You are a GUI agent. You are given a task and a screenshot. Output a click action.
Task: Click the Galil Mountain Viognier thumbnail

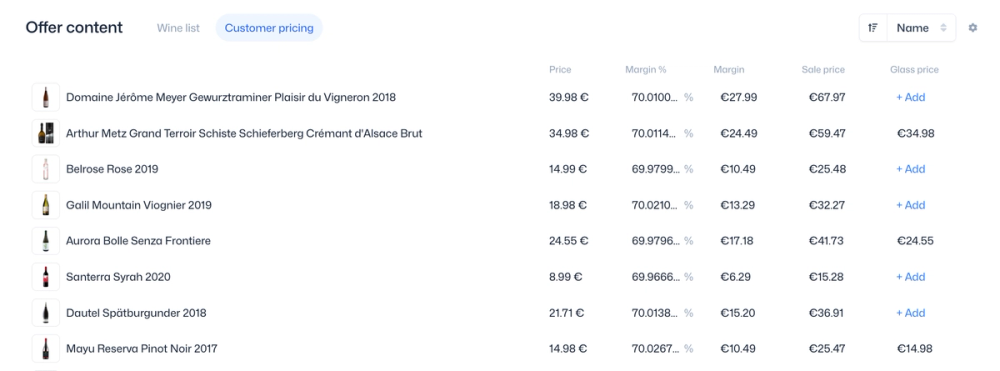46,205
